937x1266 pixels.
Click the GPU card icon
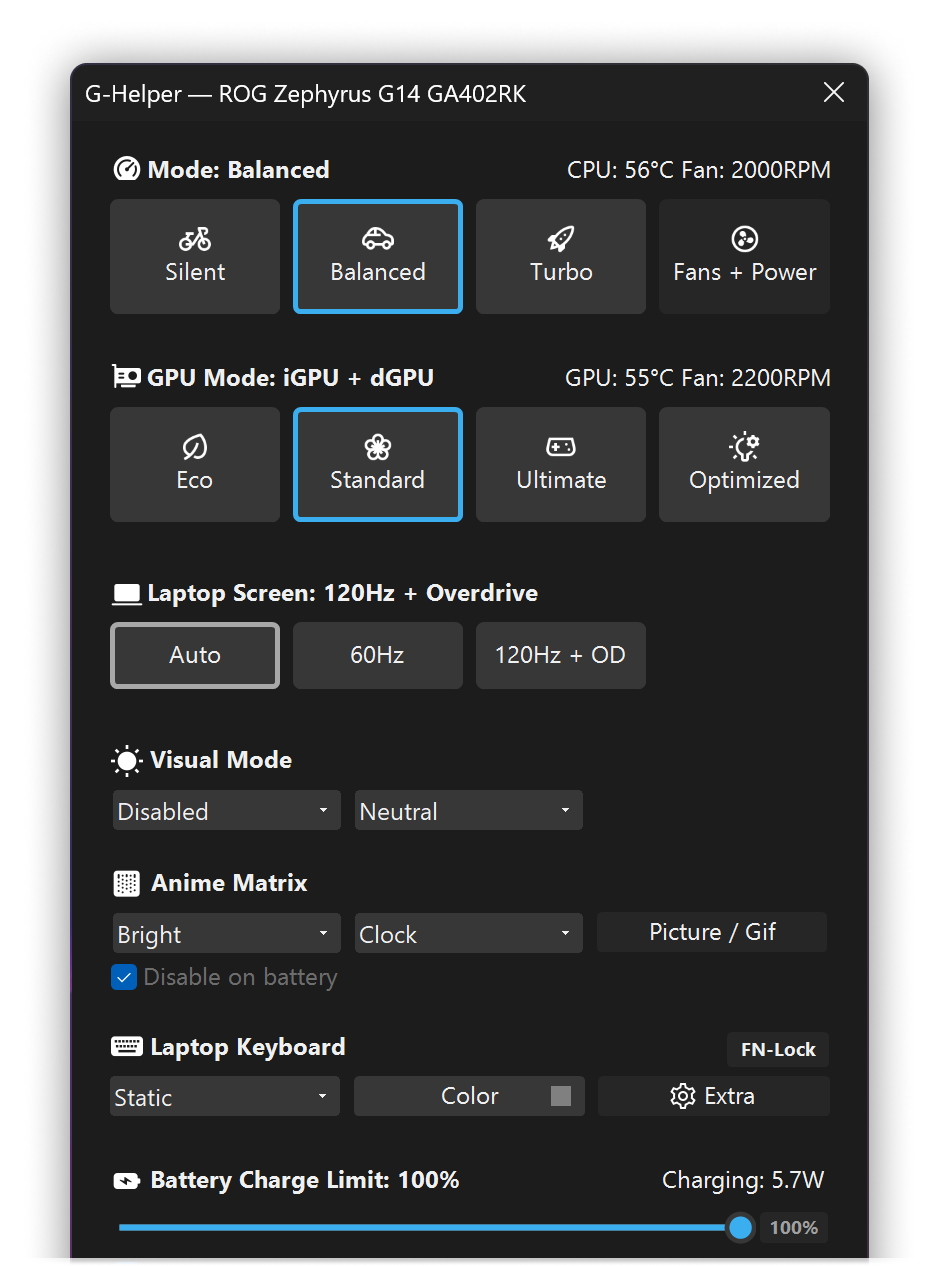pos(126,377)
